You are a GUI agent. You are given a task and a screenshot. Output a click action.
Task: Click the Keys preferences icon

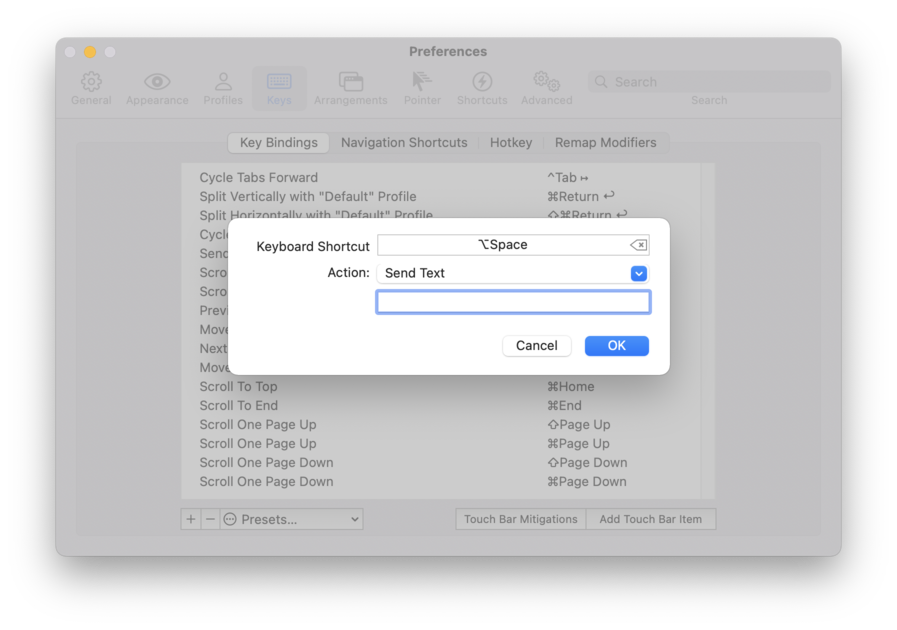point(279,85)
